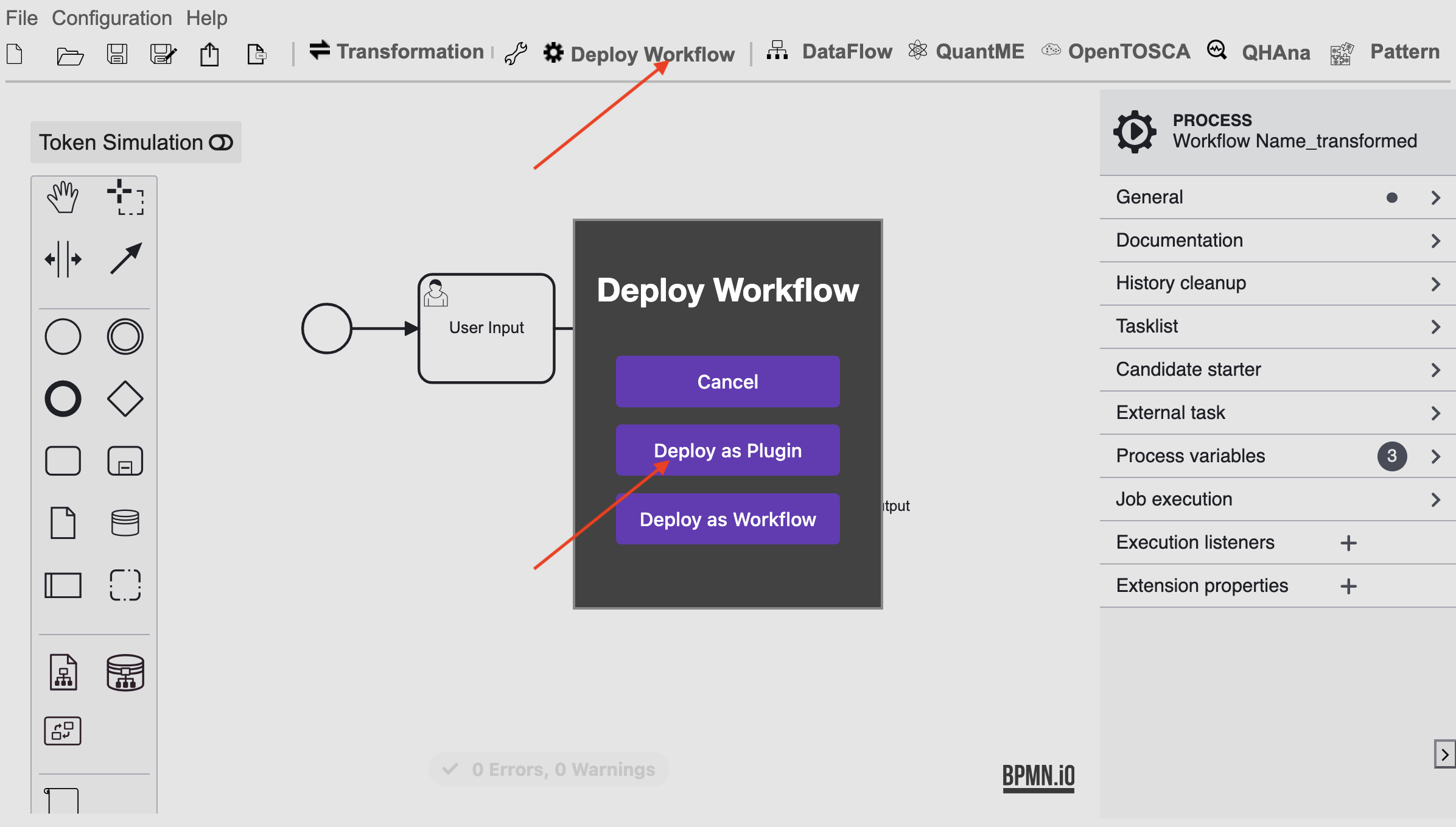Open the QHAna plugin button
This screenshot has height=827, width=1456.
click(1258, 52)
